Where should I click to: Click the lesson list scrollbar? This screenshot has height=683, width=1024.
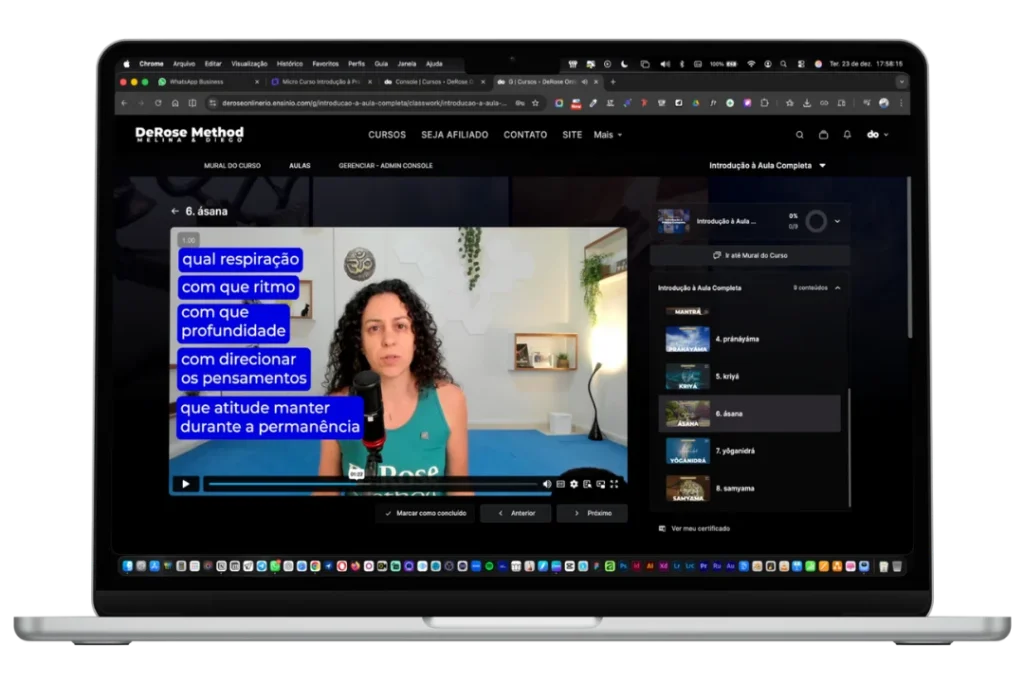(x=850, y=447)
